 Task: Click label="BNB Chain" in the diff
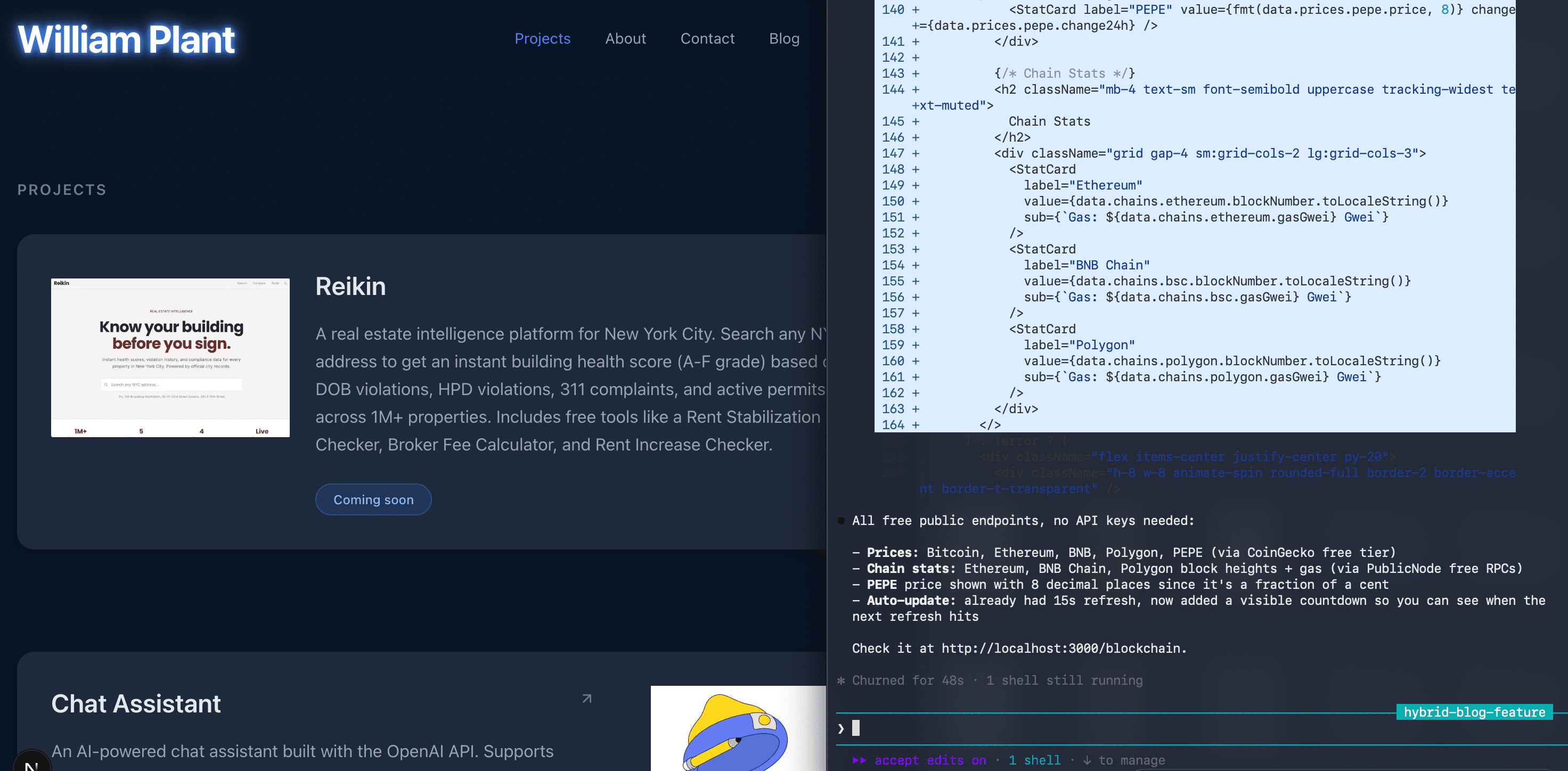(x=1087, y=265)
